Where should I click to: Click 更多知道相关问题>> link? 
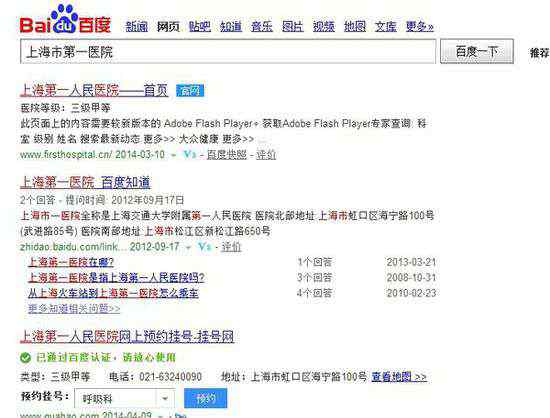[74, 309]
